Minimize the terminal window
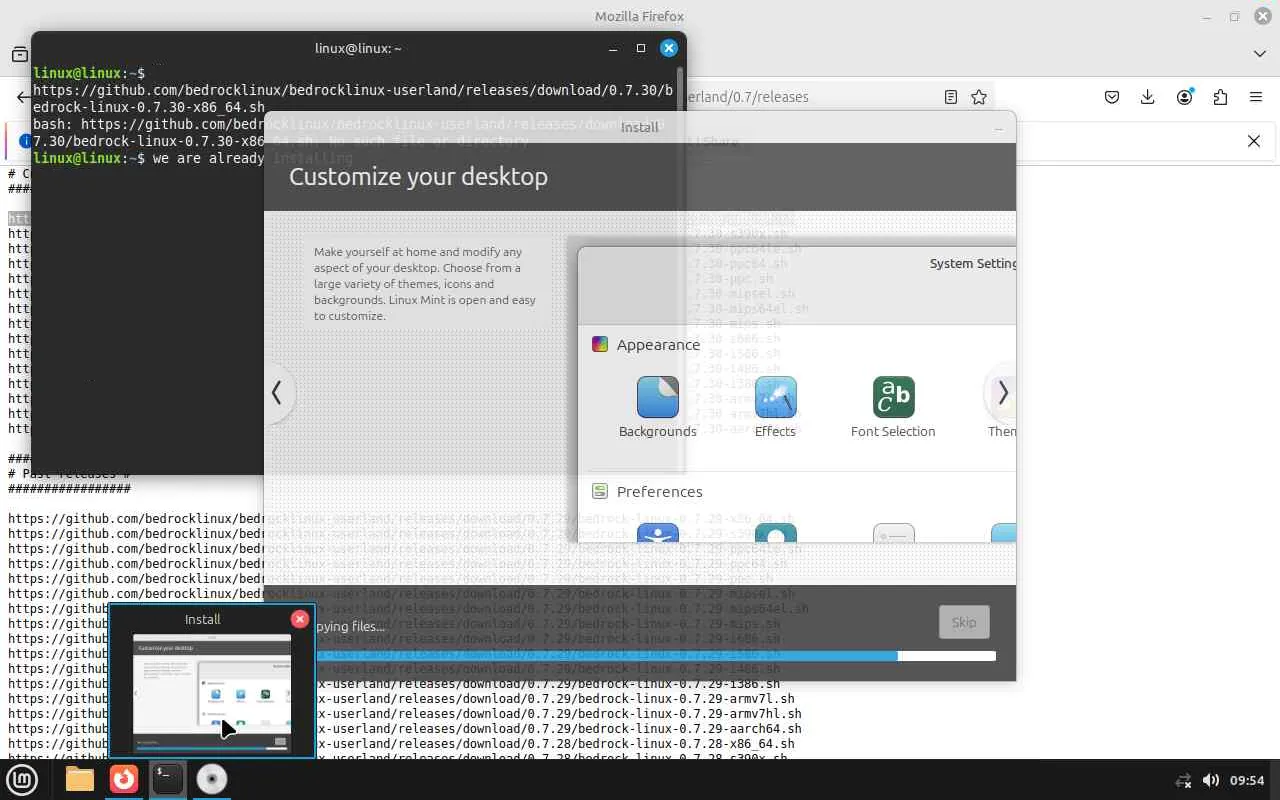The image size is (1280, 800). click(613, 48)
